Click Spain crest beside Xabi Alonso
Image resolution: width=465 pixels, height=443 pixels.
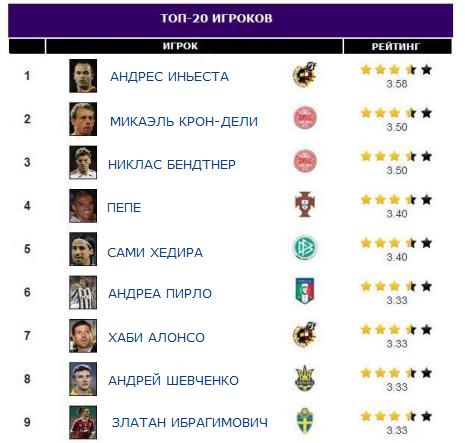[304, 334]
